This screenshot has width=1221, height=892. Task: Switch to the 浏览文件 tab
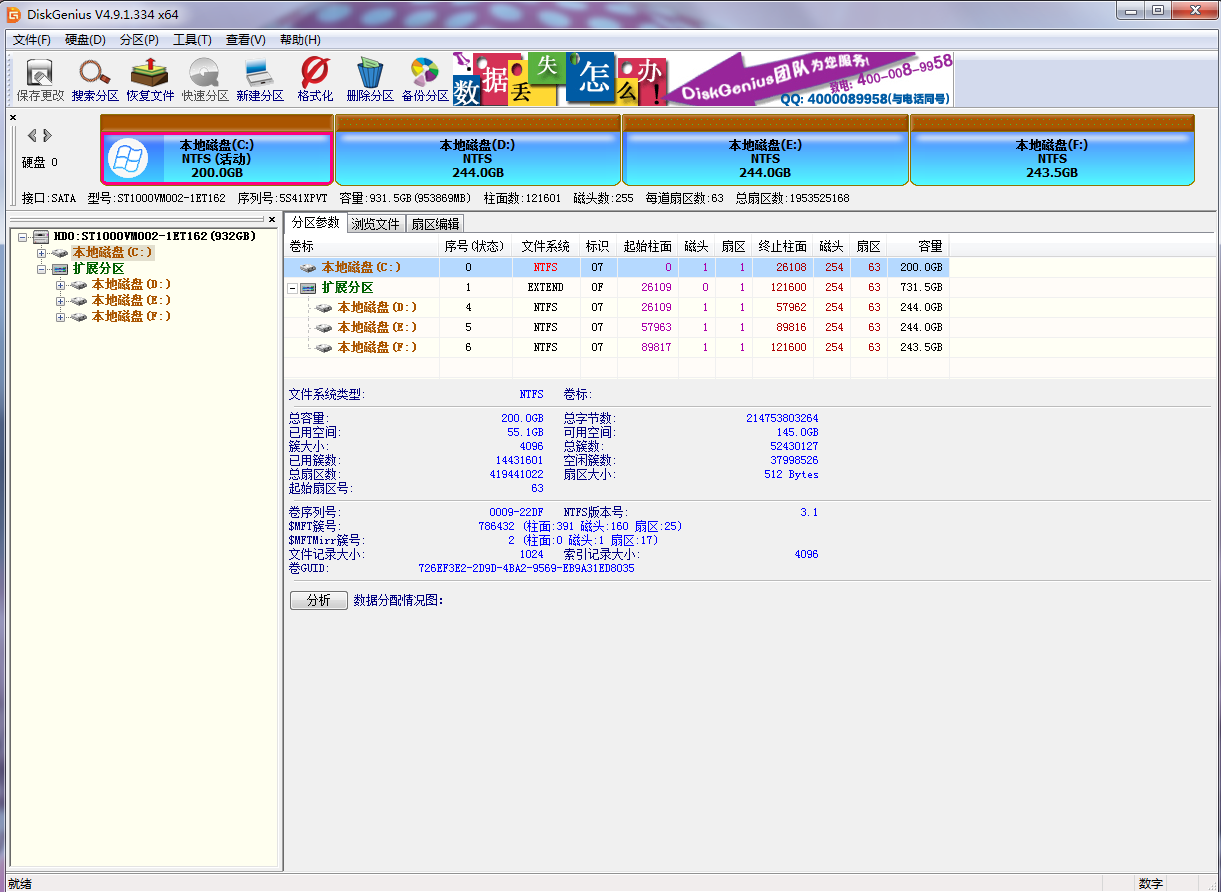(x=375, y=223)
